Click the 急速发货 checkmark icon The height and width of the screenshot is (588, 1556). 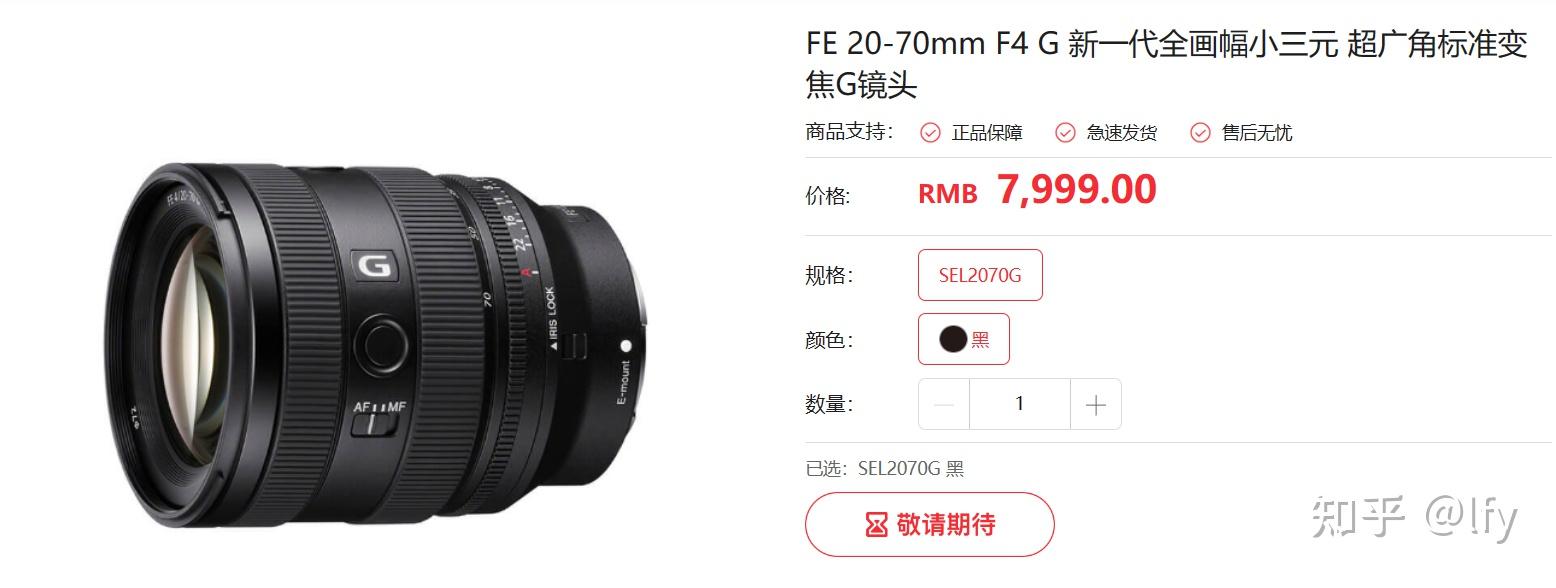1065,133
